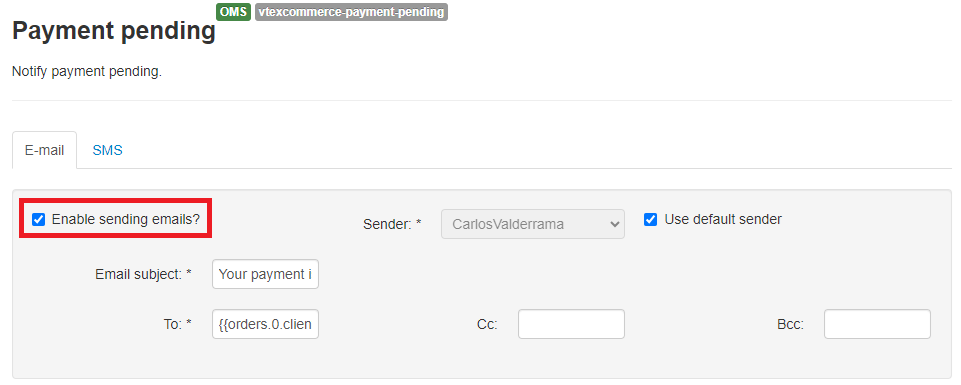Select the Bcc input box
This screenshot has height=385, width=961.
tap(877, 324)
